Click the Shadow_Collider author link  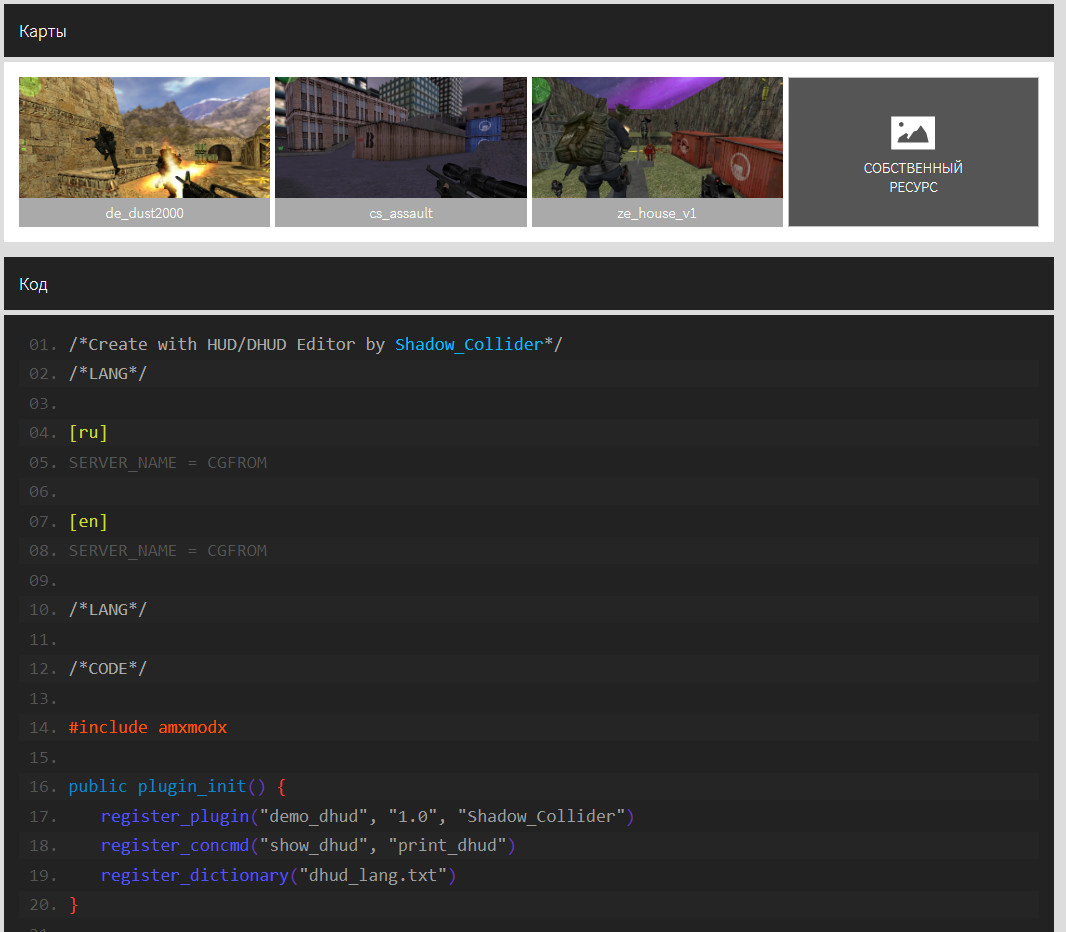[470, 344]
